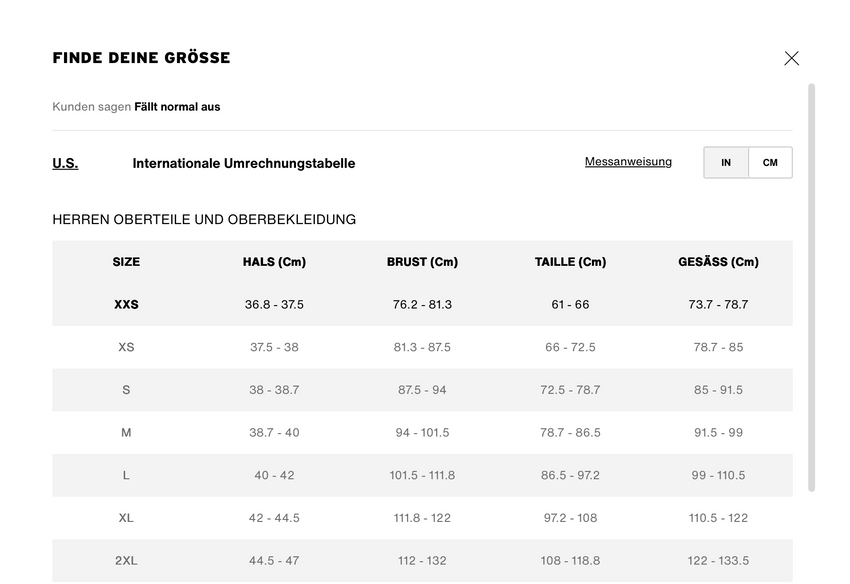
Task: Click the 'Fällt normal aus' customer fit text
Action: click(177, 107)
